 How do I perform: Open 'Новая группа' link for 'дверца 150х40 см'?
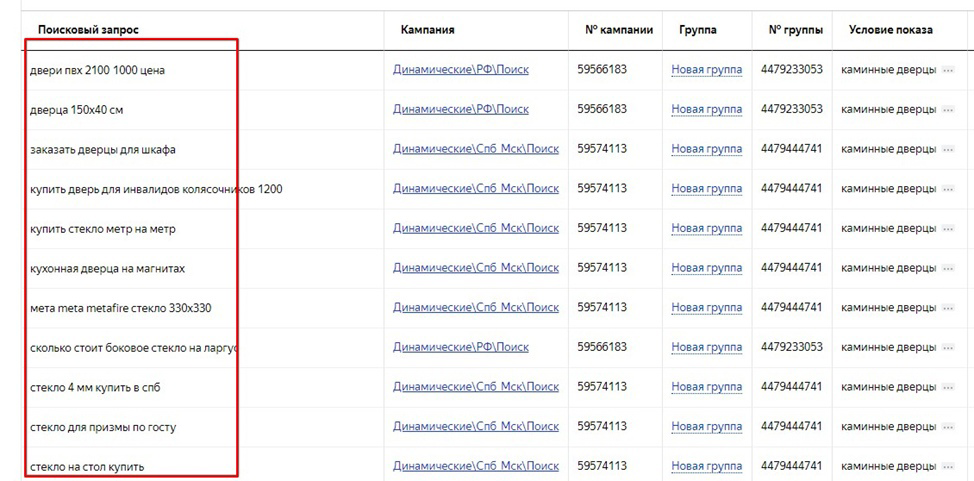point(707,109)
